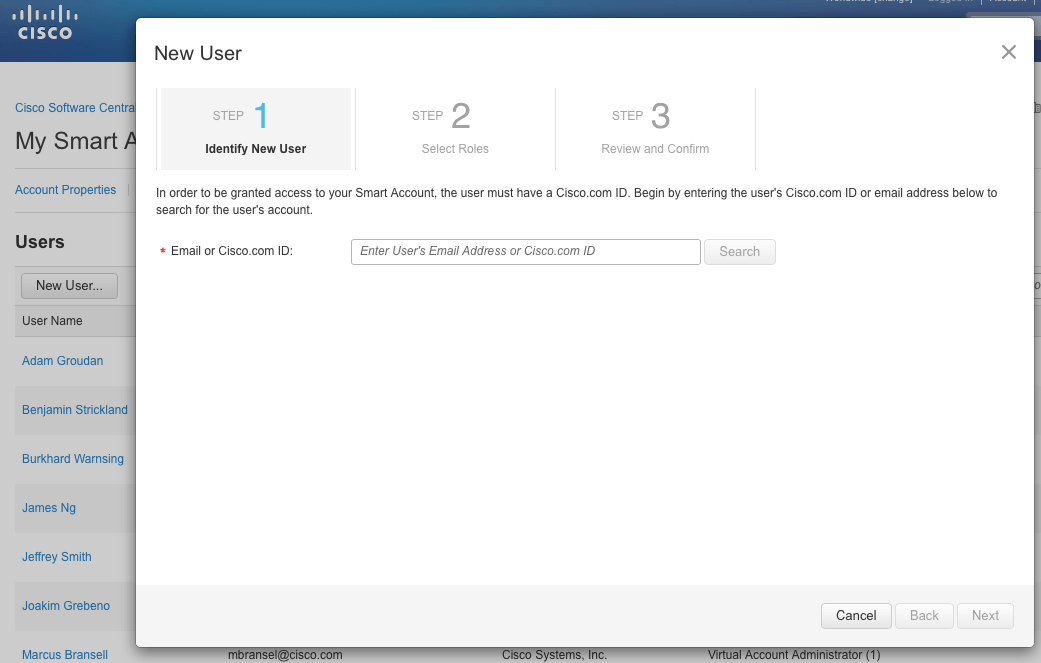Click the User Name column header
The image size is (1041, 663).
tap(51, 320)
